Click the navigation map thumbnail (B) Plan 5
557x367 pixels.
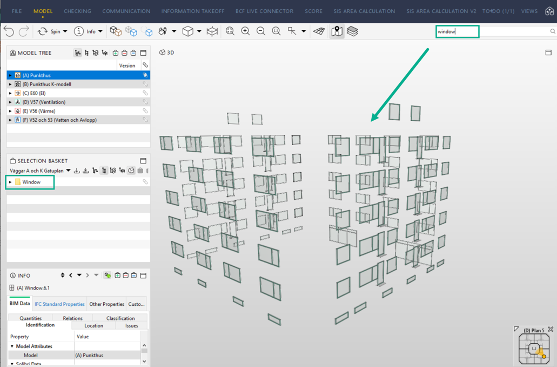point(534,348)
